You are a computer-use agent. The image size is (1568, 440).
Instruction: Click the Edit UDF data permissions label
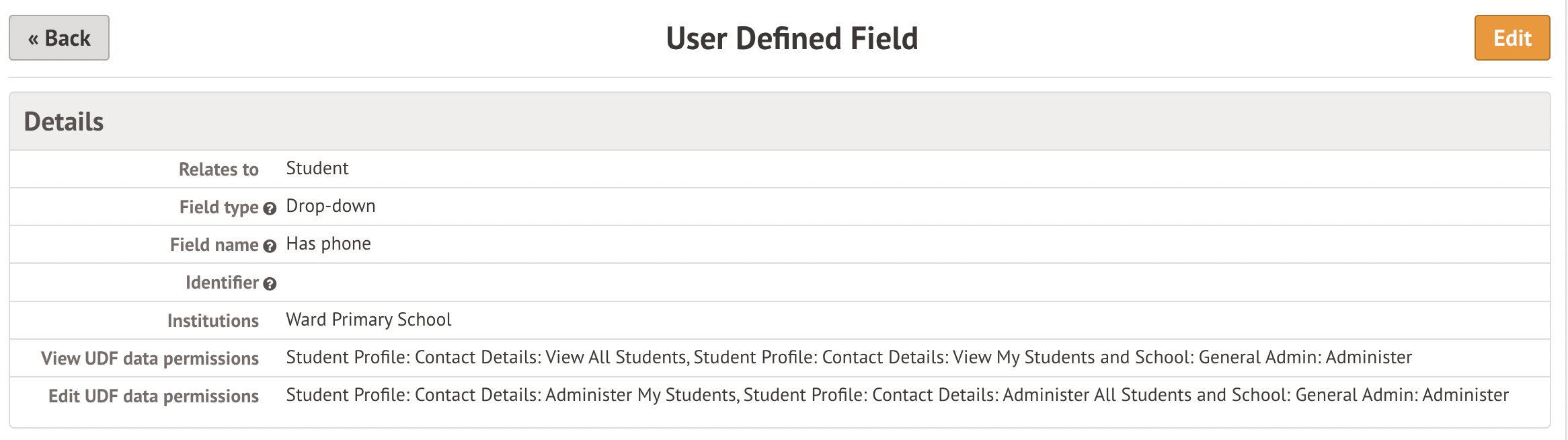pos(153,396)
